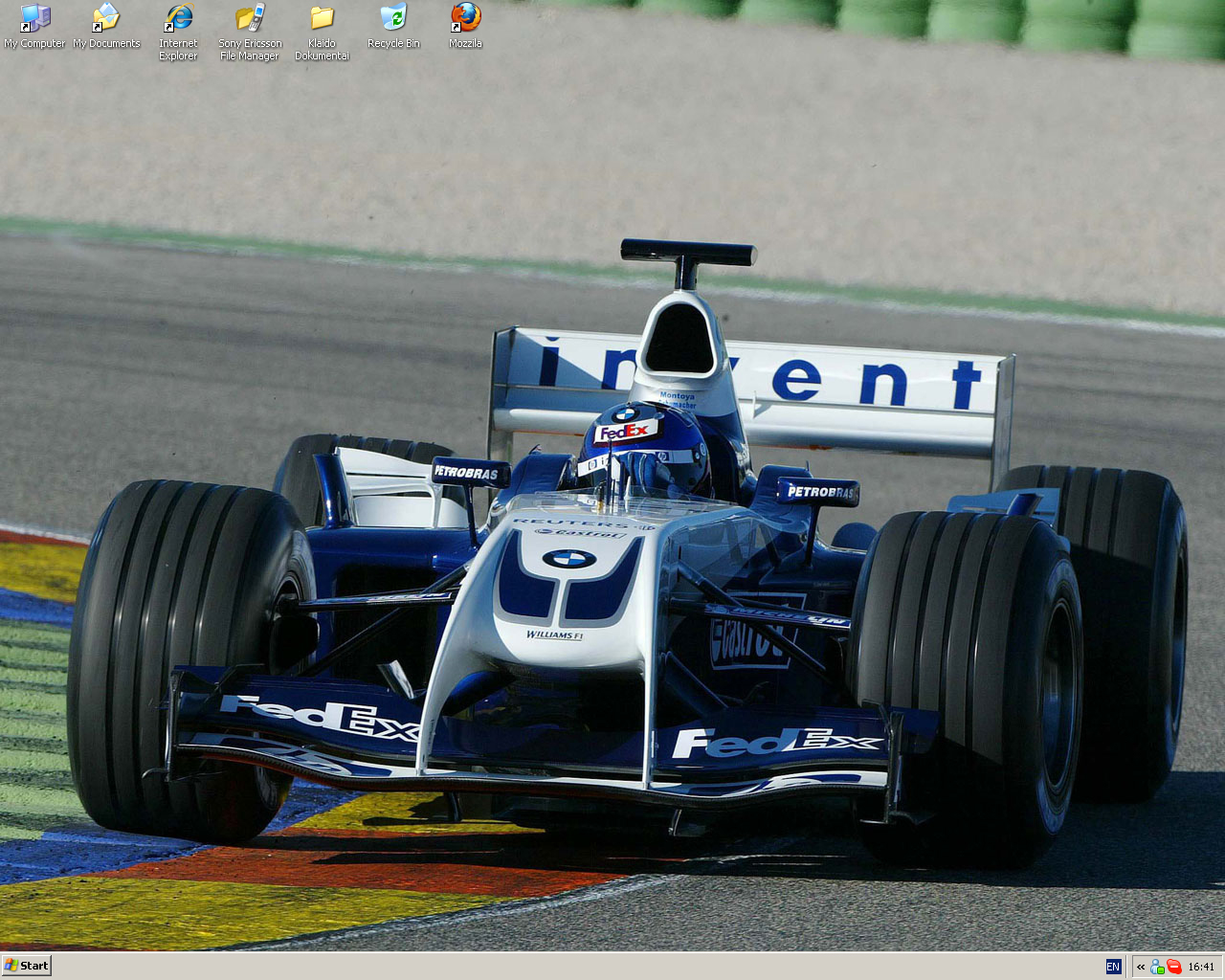The height and width of the screenshot is (980, 1225).
Task: Select the Internet Explorer shortcut
Action: (178, 33)
